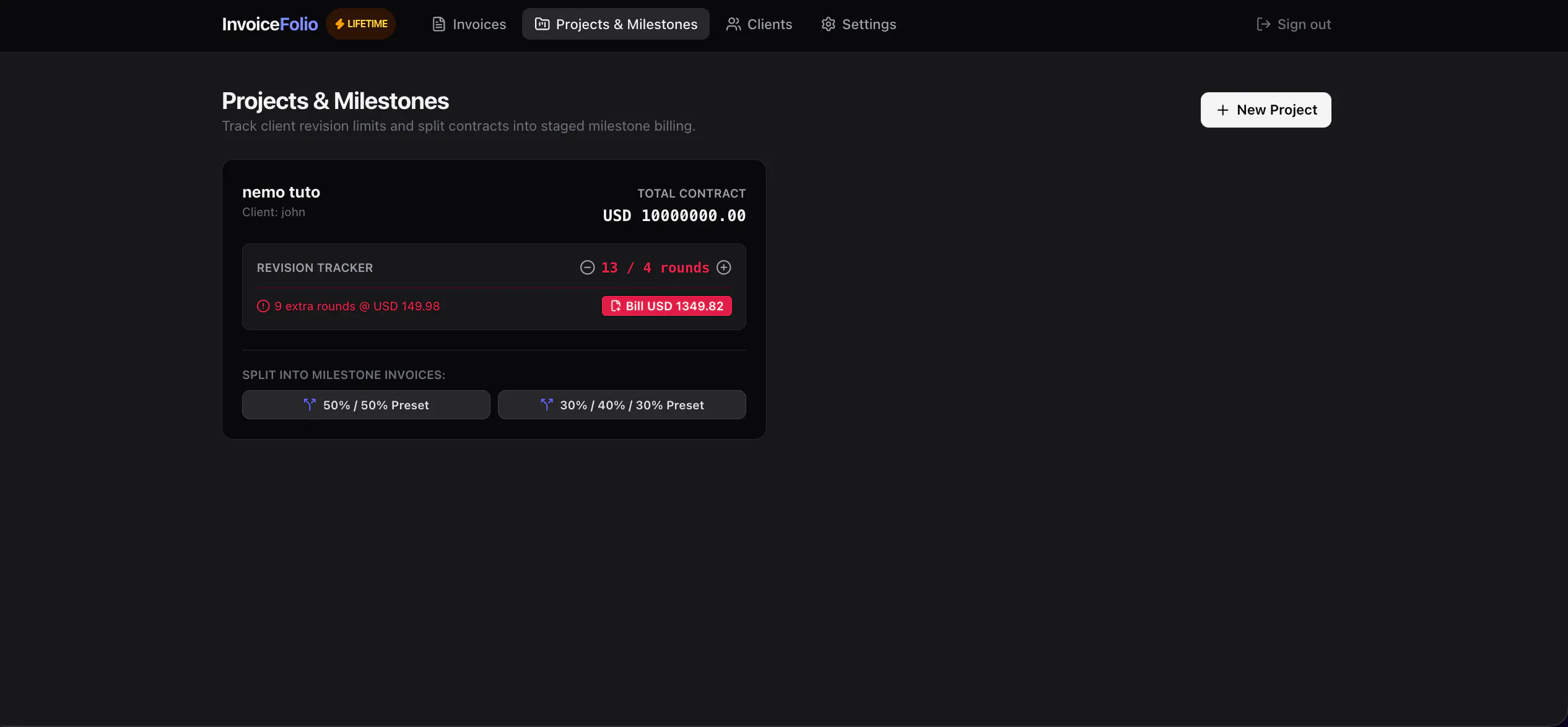
Task: Click the Sign out link
Action: 1293,24
